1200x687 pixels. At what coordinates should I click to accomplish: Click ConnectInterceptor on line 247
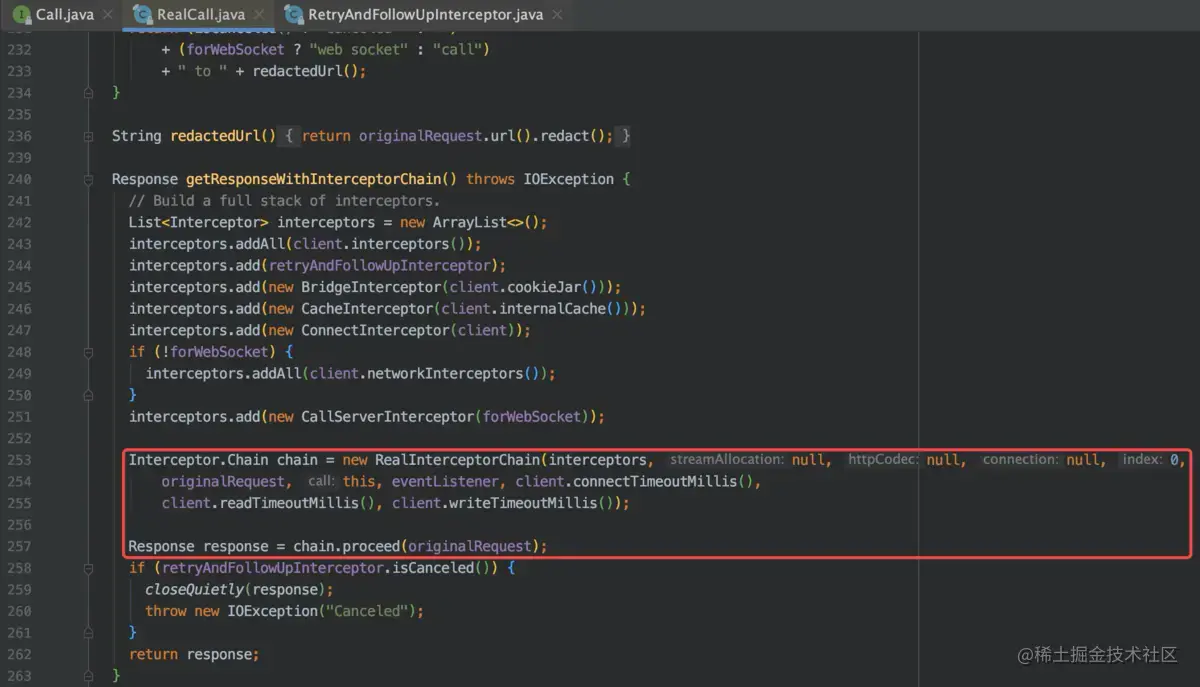click(375, 330)
